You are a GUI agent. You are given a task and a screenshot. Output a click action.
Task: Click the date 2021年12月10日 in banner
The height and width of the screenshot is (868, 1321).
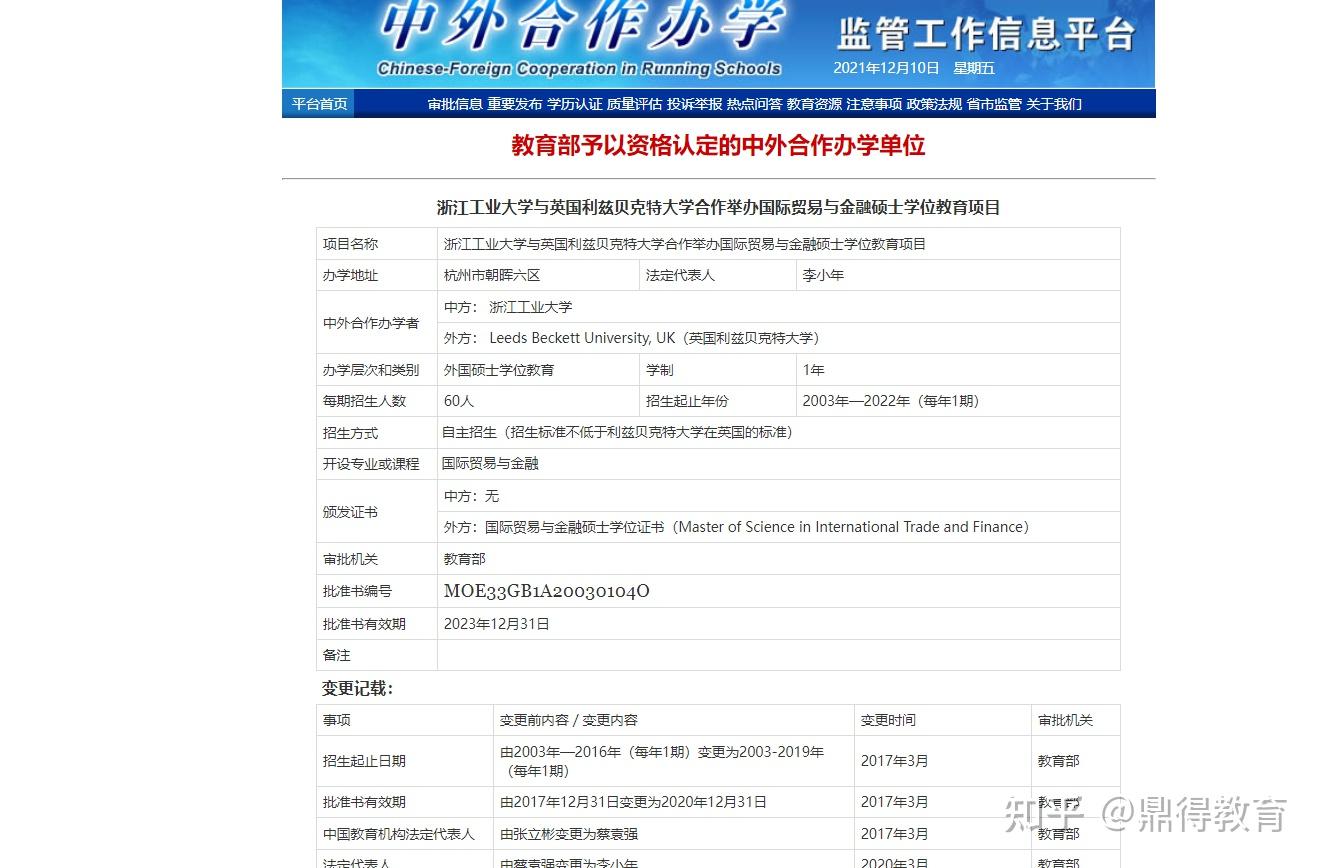[886, 68]
